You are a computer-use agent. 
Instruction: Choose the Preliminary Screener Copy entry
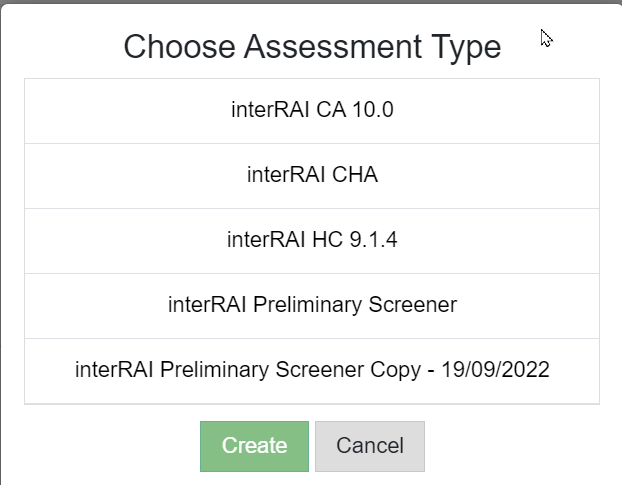(312, 370)
